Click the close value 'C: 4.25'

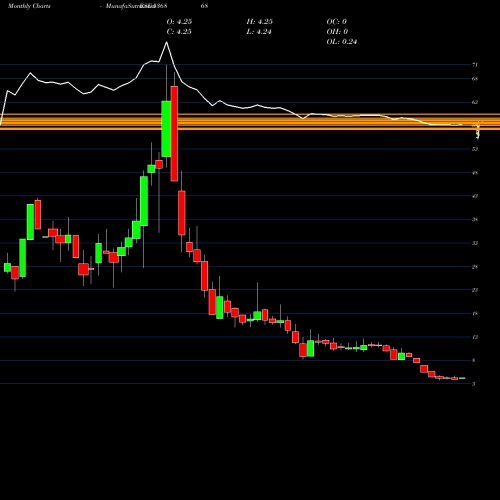(x=179, y=32)
